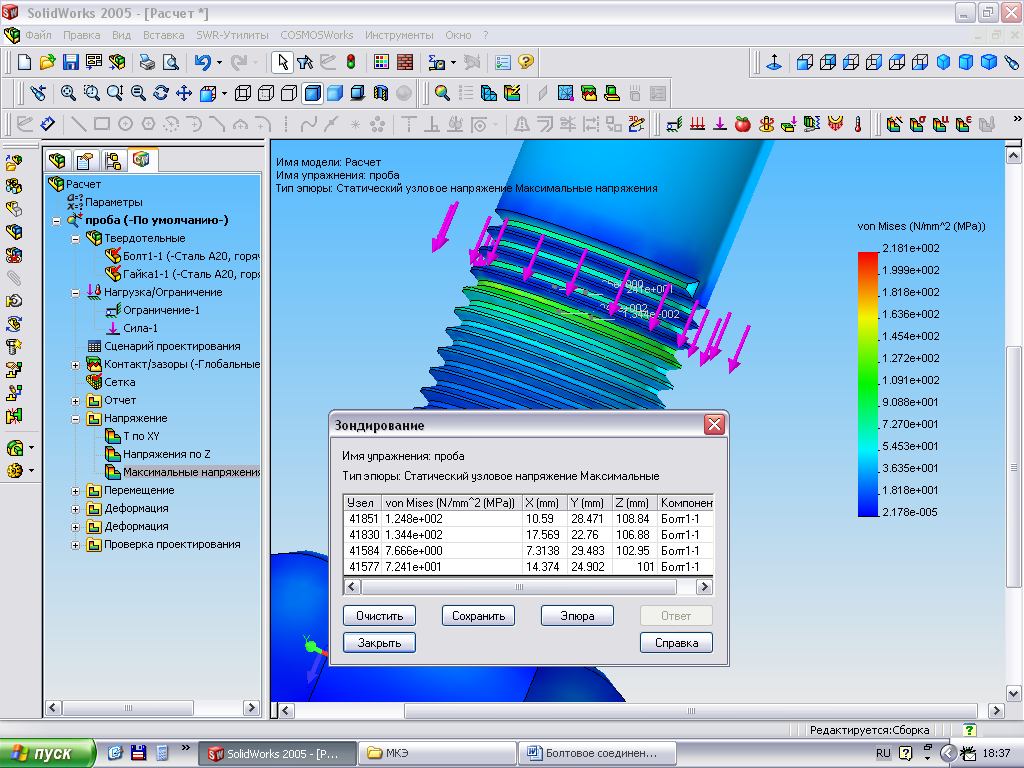Open the PropertyManager tab
The height and width of the screenshot is (768, 1024).
point(85,160)
